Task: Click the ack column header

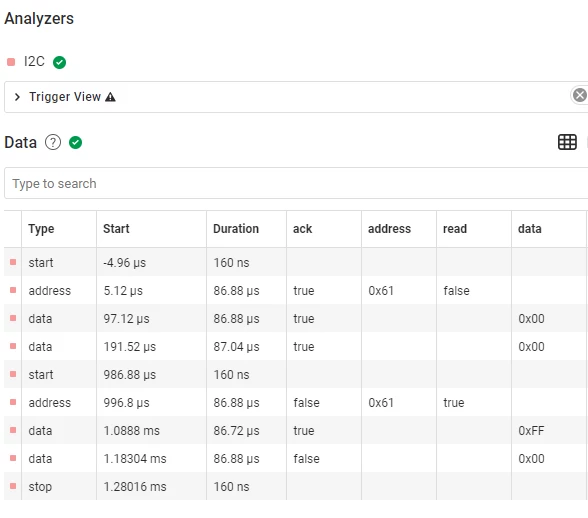Action: [302, 229]
